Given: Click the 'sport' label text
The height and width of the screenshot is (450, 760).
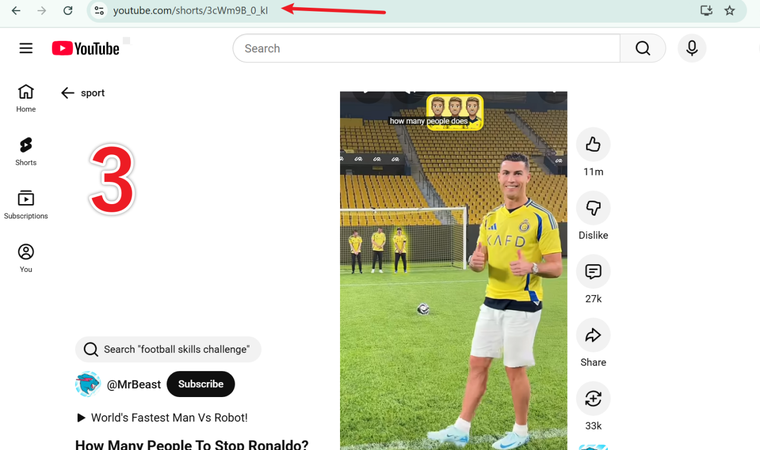Looking at the screenshot, I should click(x=93, y=93).
